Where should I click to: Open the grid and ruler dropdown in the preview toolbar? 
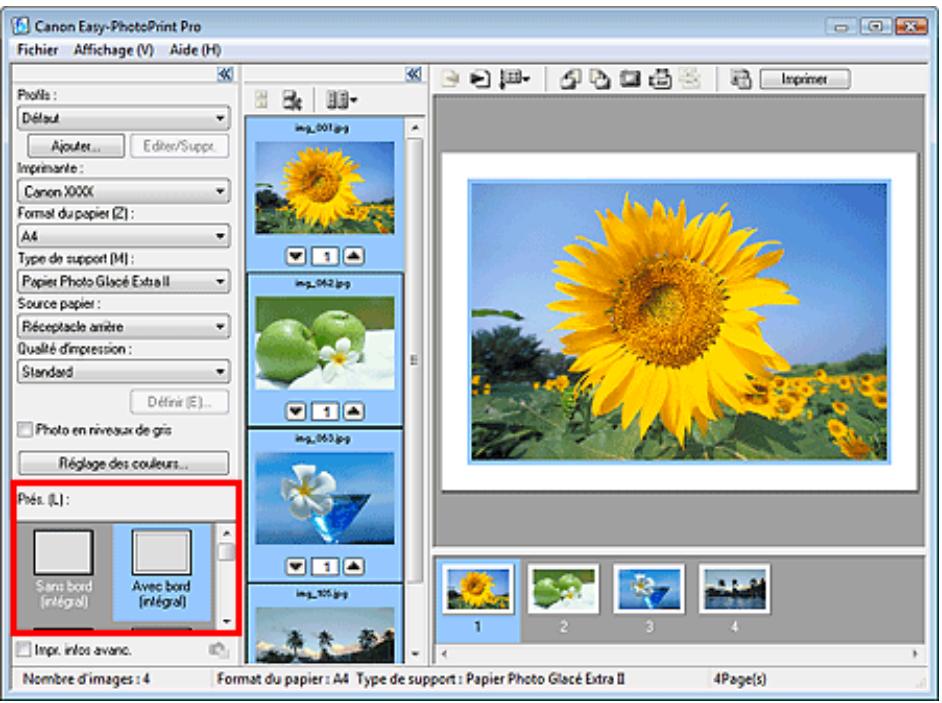[515, 79]
